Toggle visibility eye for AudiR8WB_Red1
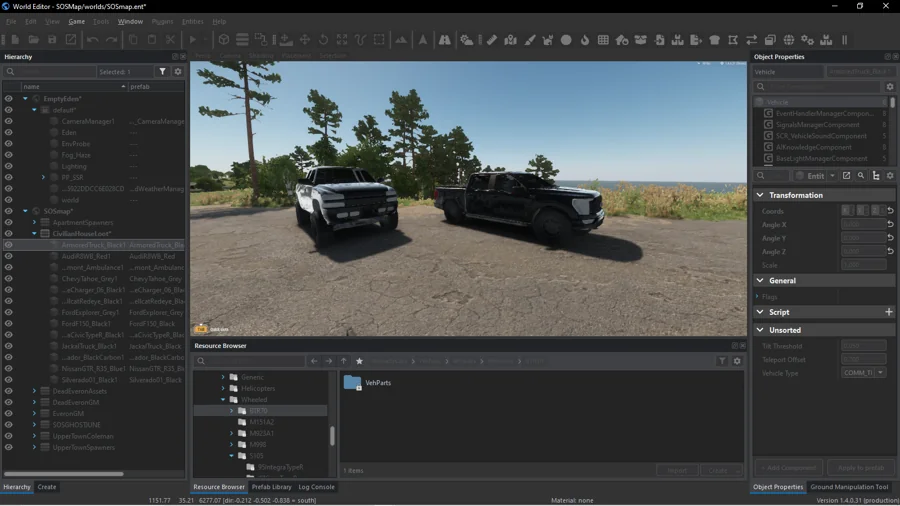 click(9, 256)
